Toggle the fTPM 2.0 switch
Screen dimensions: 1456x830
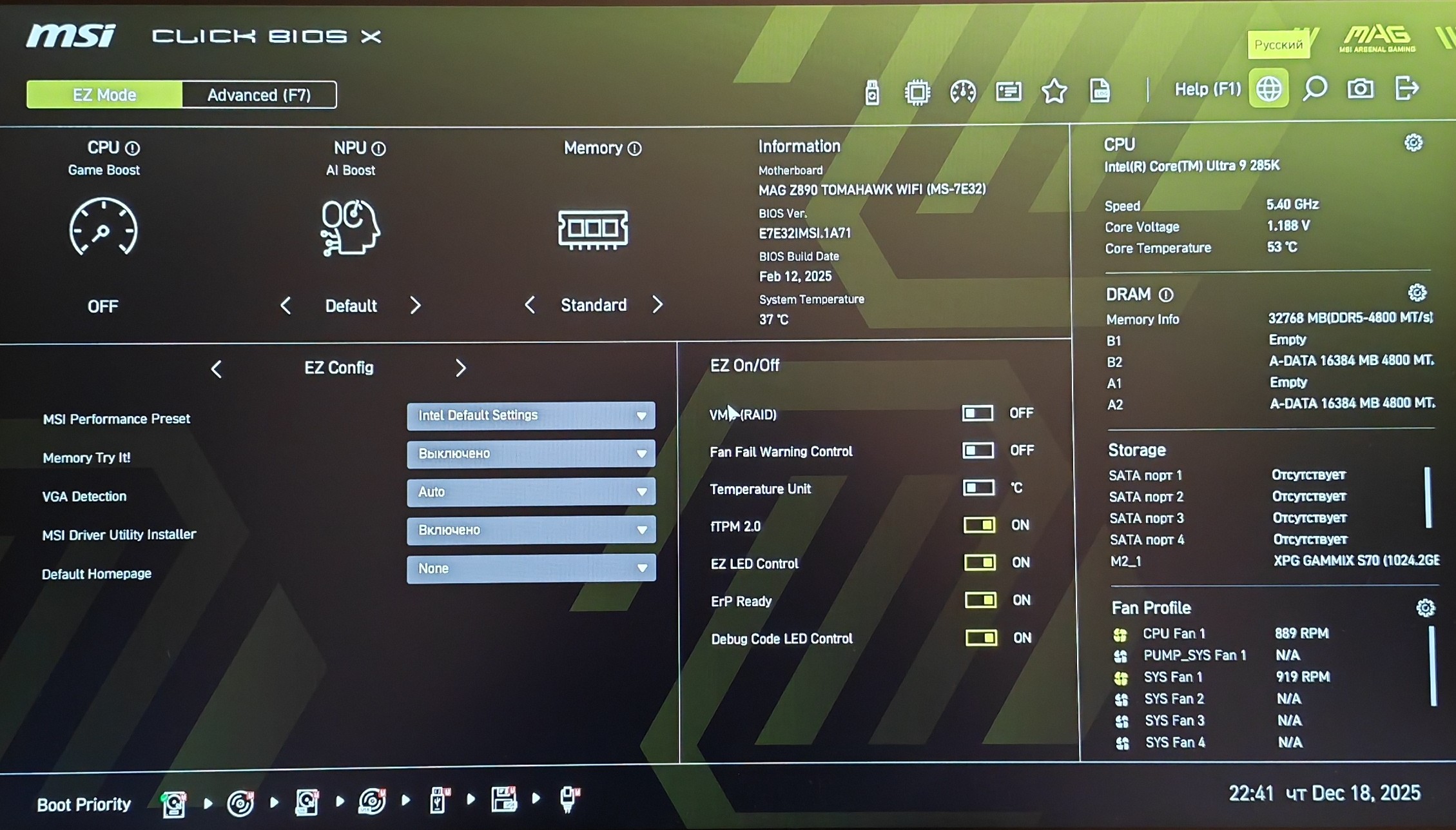point(979,525)
